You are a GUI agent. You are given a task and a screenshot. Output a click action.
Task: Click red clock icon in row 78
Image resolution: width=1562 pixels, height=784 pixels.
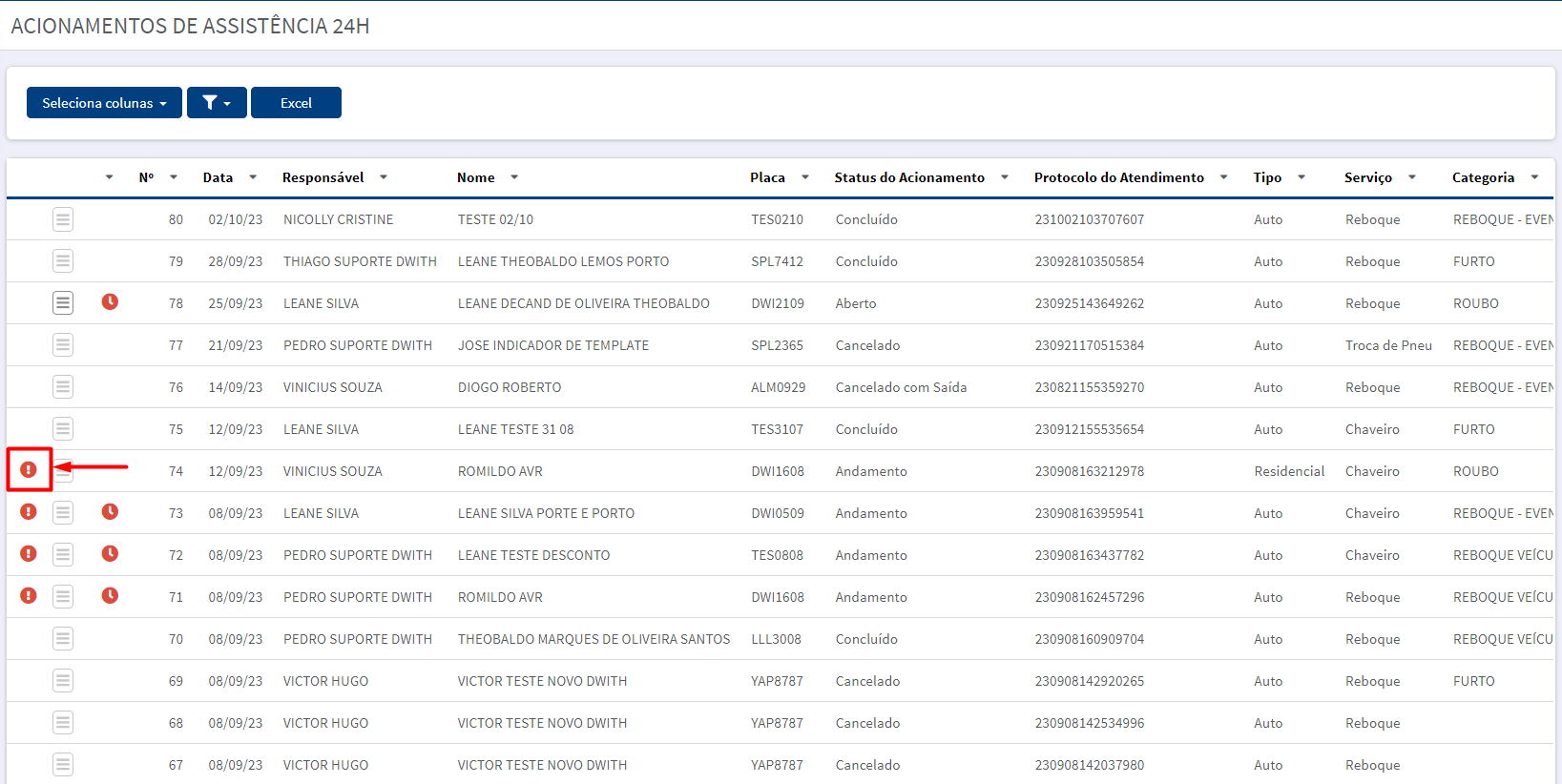tap(111, 302)
